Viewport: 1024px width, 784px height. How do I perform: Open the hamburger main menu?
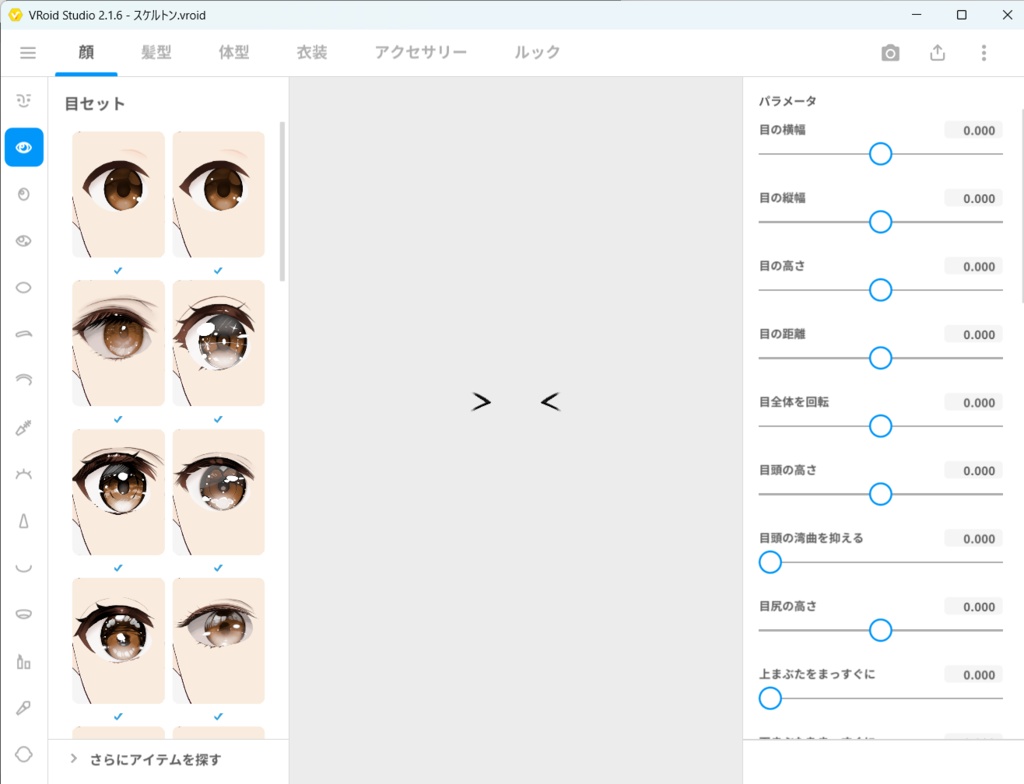click(x=27, y=53)
